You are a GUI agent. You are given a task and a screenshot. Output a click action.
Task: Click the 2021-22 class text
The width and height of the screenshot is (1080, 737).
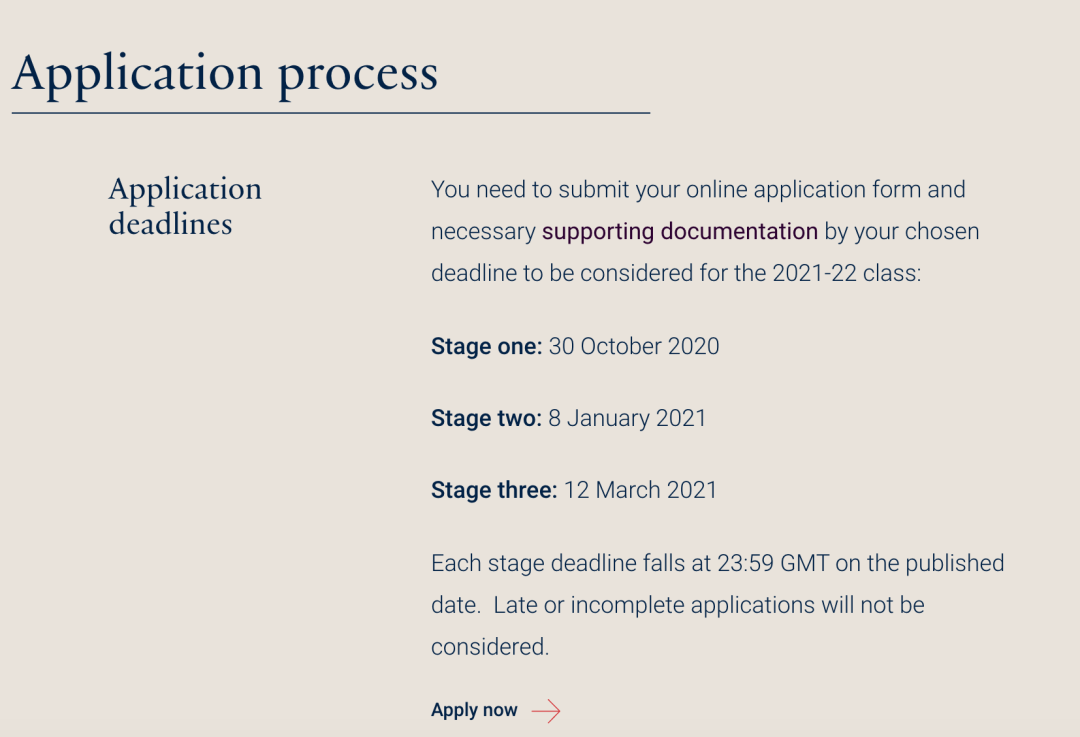[847, 273]
